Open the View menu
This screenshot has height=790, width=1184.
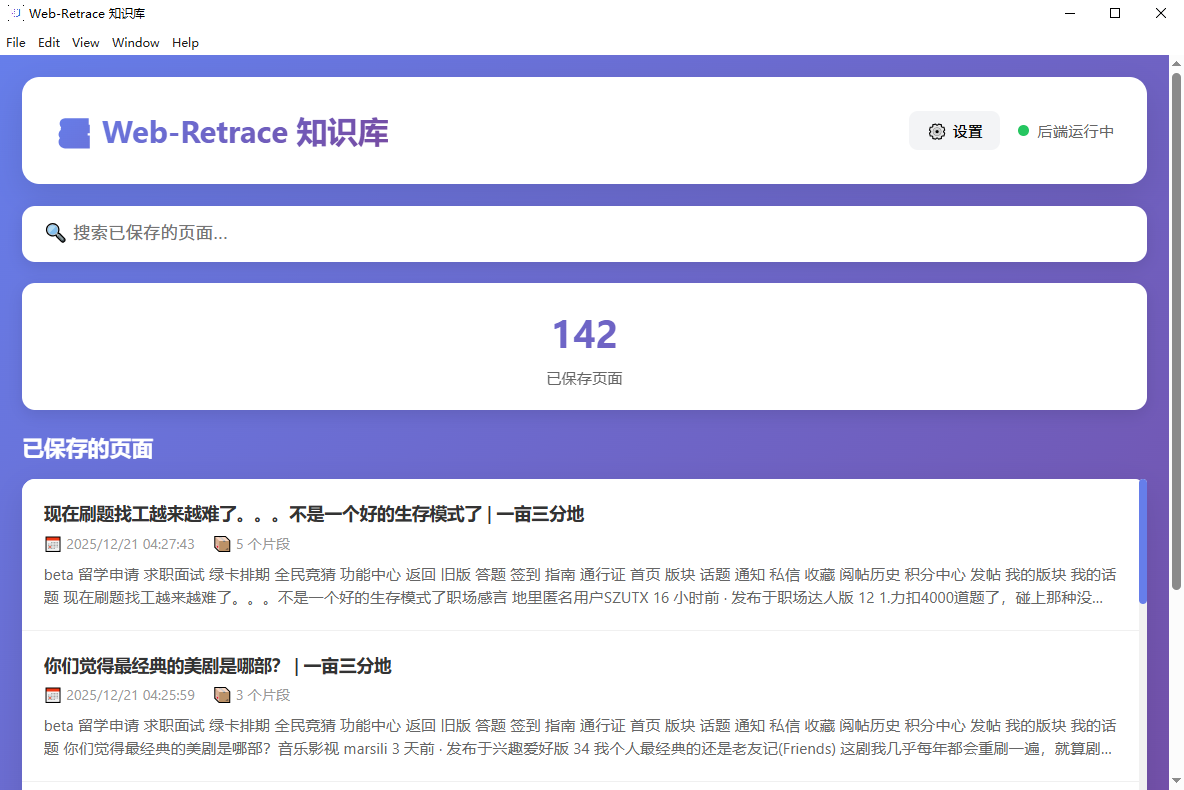[86, 43]
